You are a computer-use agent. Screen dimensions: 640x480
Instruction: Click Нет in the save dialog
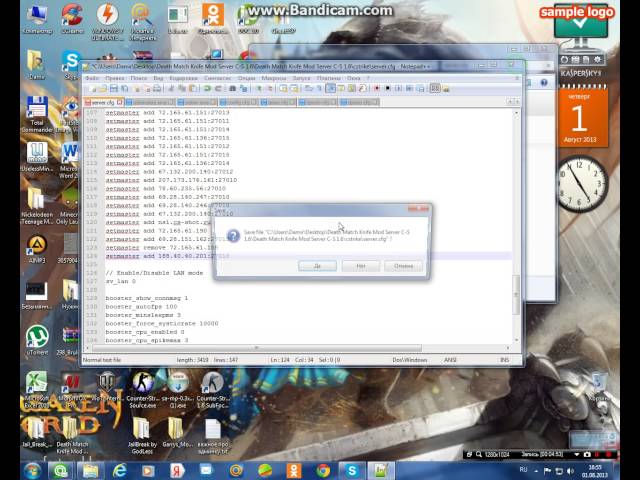361,266
